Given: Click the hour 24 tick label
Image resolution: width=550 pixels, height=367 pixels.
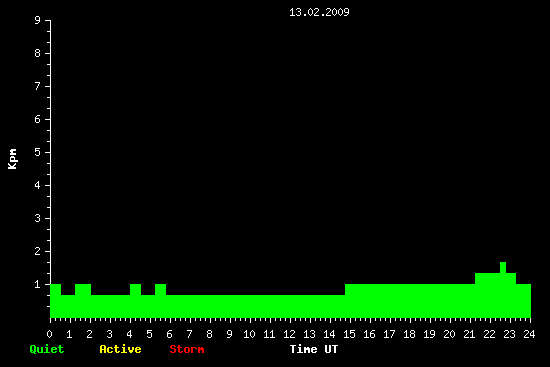Looking at the screenshot, I should pyautogui.click(x=529, y=334).
